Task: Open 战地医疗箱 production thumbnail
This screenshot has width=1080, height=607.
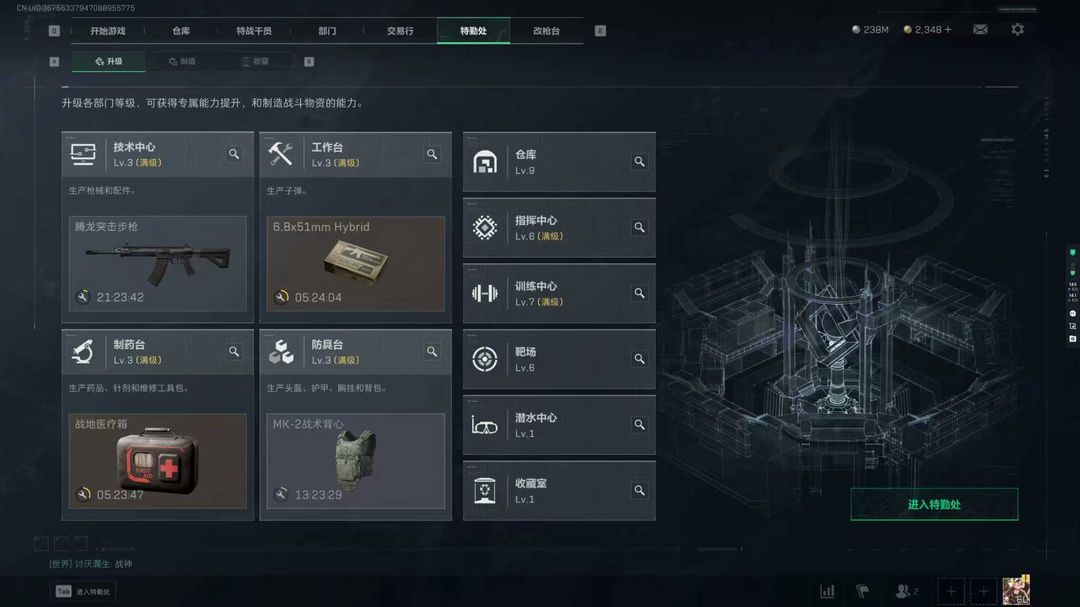Action: tap(158, 461)
